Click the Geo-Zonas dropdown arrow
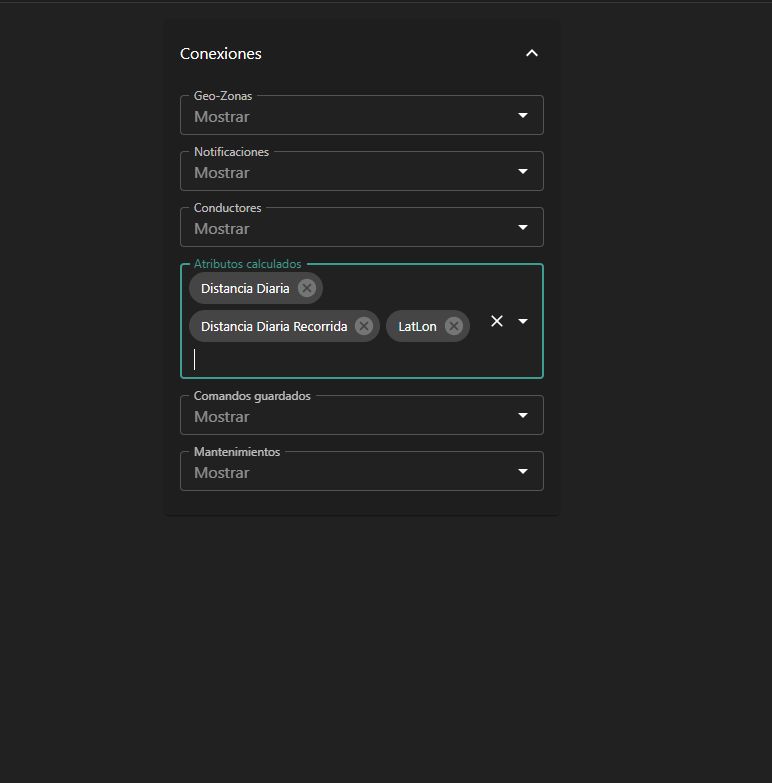Image resolution: width=772 pixels, height=783 pixels. click(523, 116)
